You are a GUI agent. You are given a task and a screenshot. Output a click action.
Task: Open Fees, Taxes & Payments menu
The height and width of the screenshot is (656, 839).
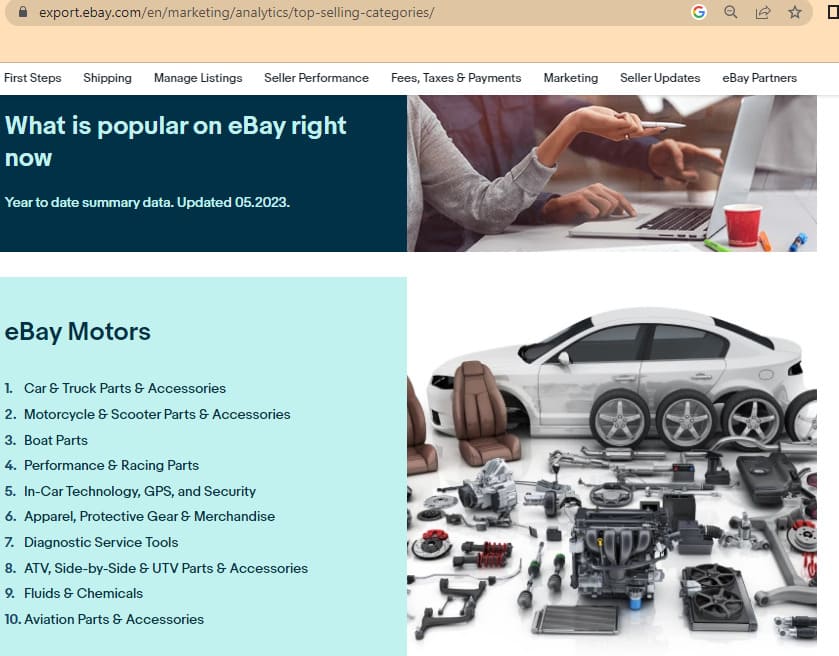(456, 78)
